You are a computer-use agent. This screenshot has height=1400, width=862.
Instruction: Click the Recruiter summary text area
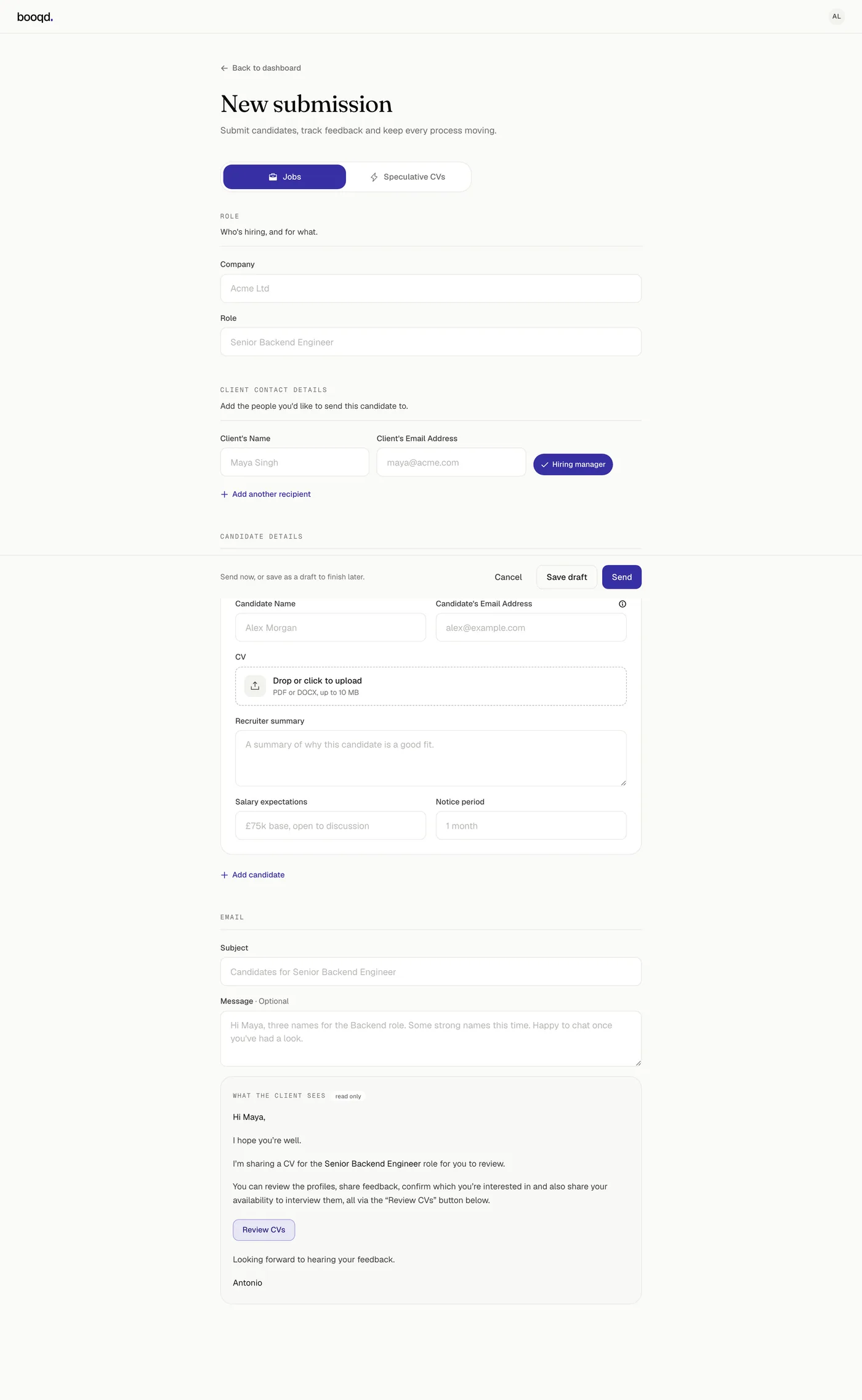pyautogui.click(x=431, y=758)
